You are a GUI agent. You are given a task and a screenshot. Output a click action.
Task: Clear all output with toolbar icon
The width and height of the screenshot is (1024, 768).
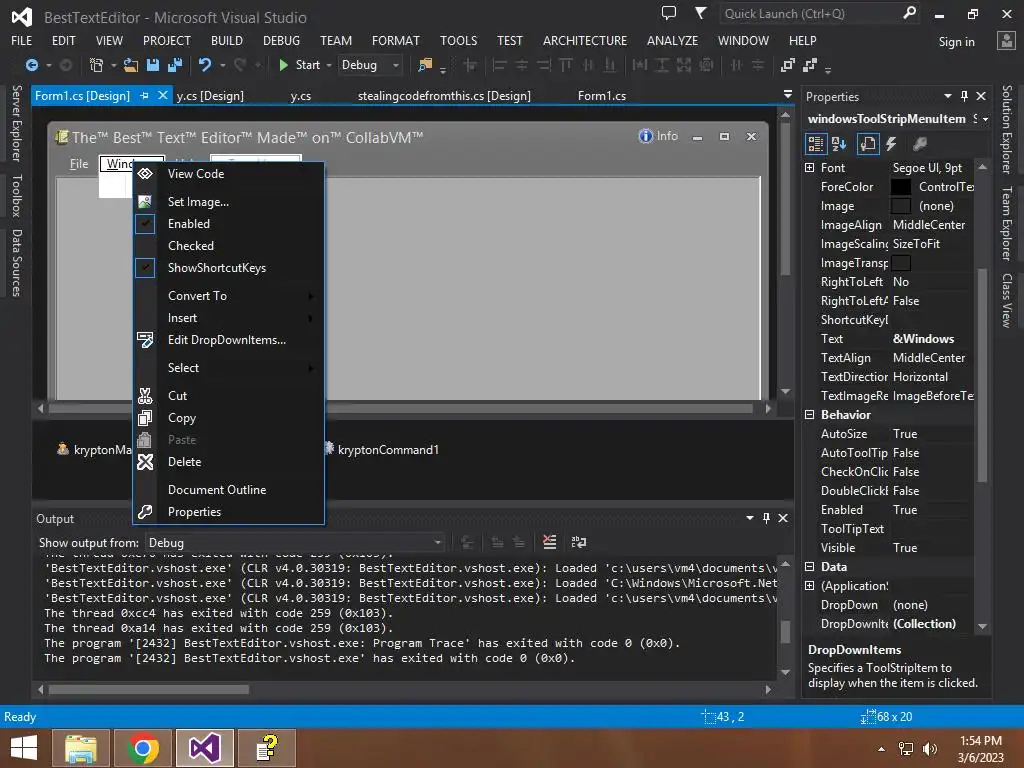click(x=550, y=542)
